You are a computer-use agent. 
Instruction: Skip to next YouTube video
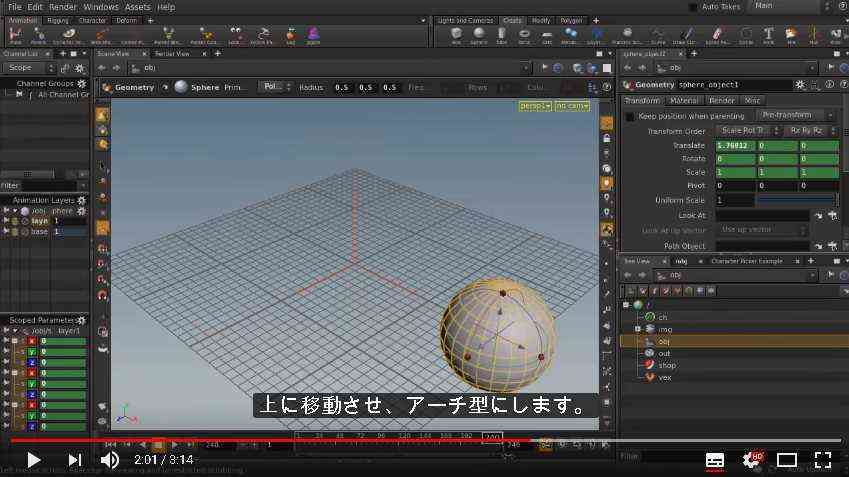tap(75, 460)
